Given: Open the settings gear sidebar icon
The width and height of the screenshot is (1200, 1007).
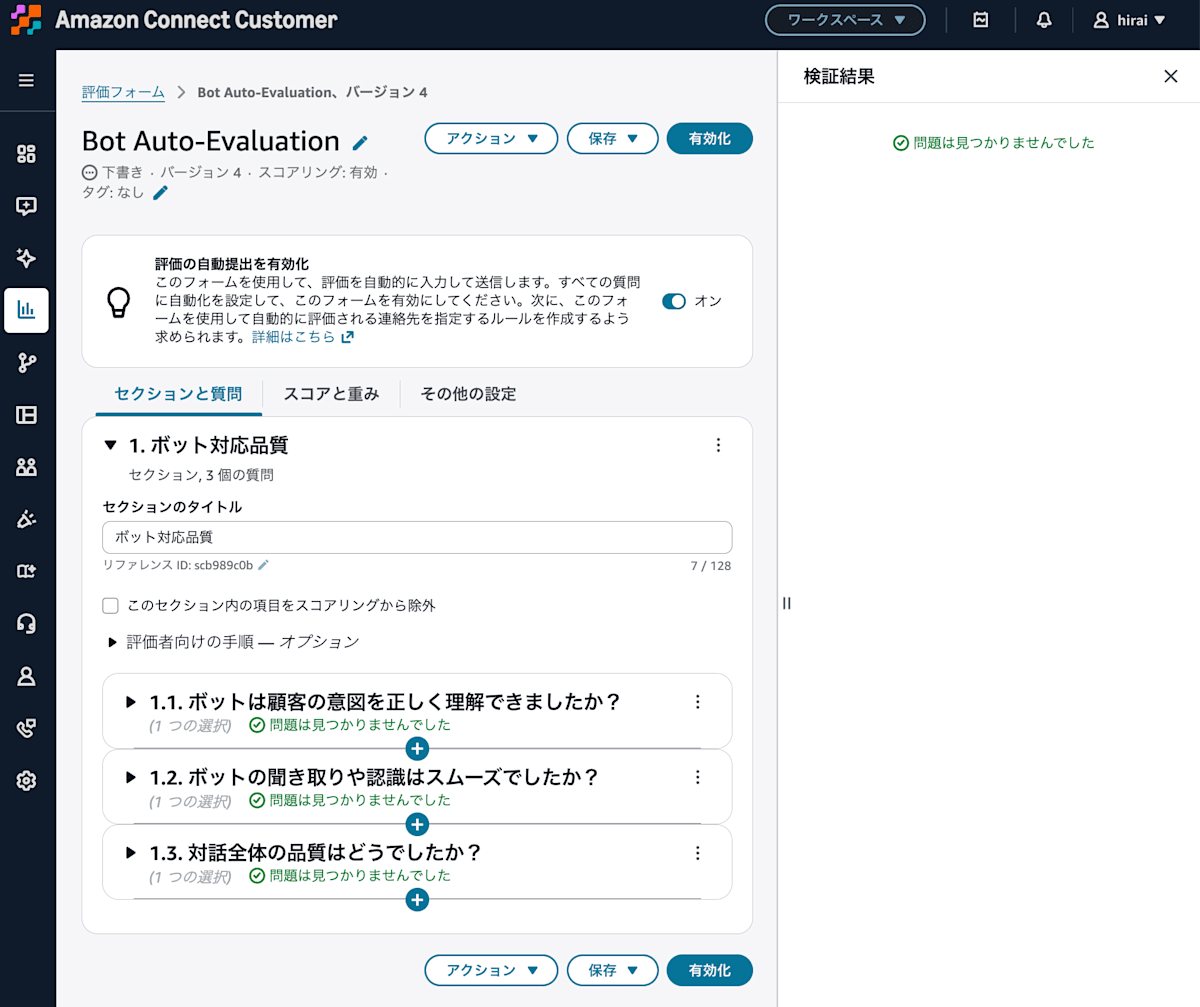Looking at the screenshot, I should coord(27,781).
